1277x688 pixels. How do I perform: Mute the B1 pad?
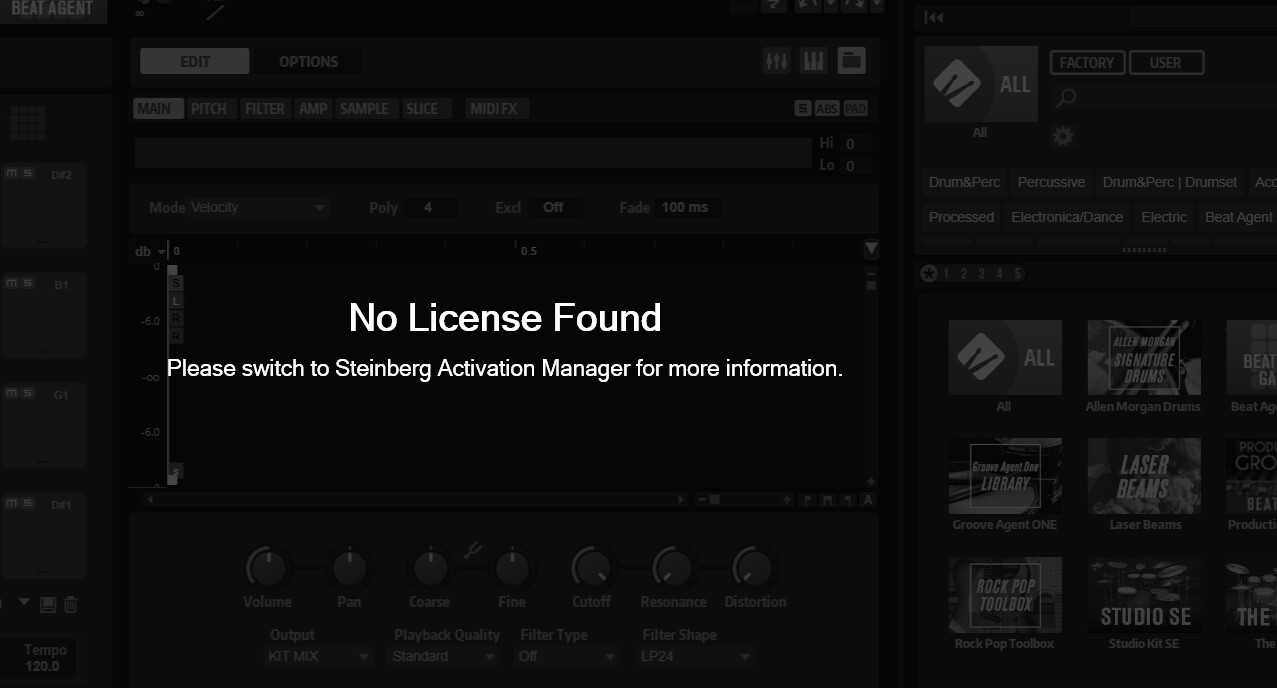(x=11, y=284)
